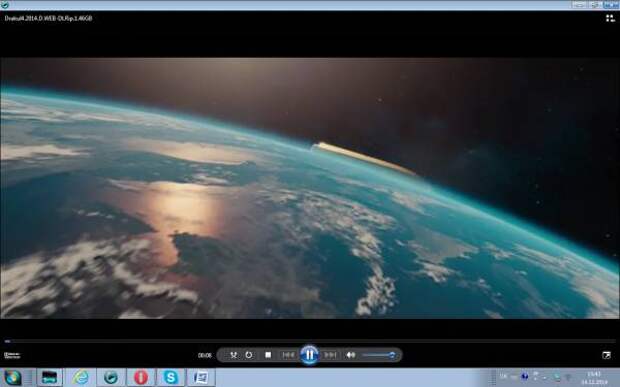620x387 pixels.
Task: Skip to the previous track
Action: 288,355
